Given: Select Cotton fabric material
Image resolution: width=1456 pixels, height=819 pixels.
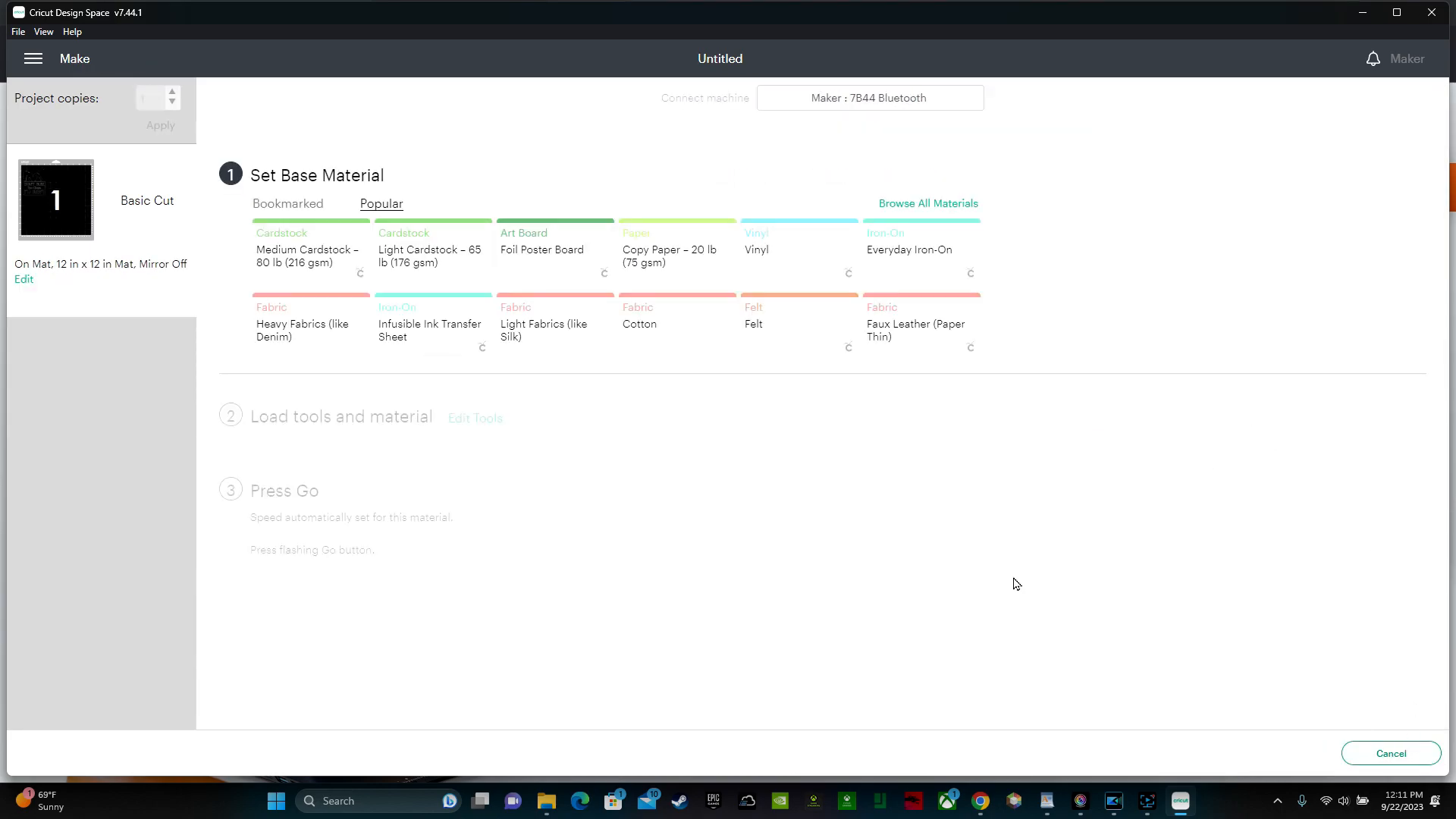Looking at the screenshot, I should [x=676, y=323].
